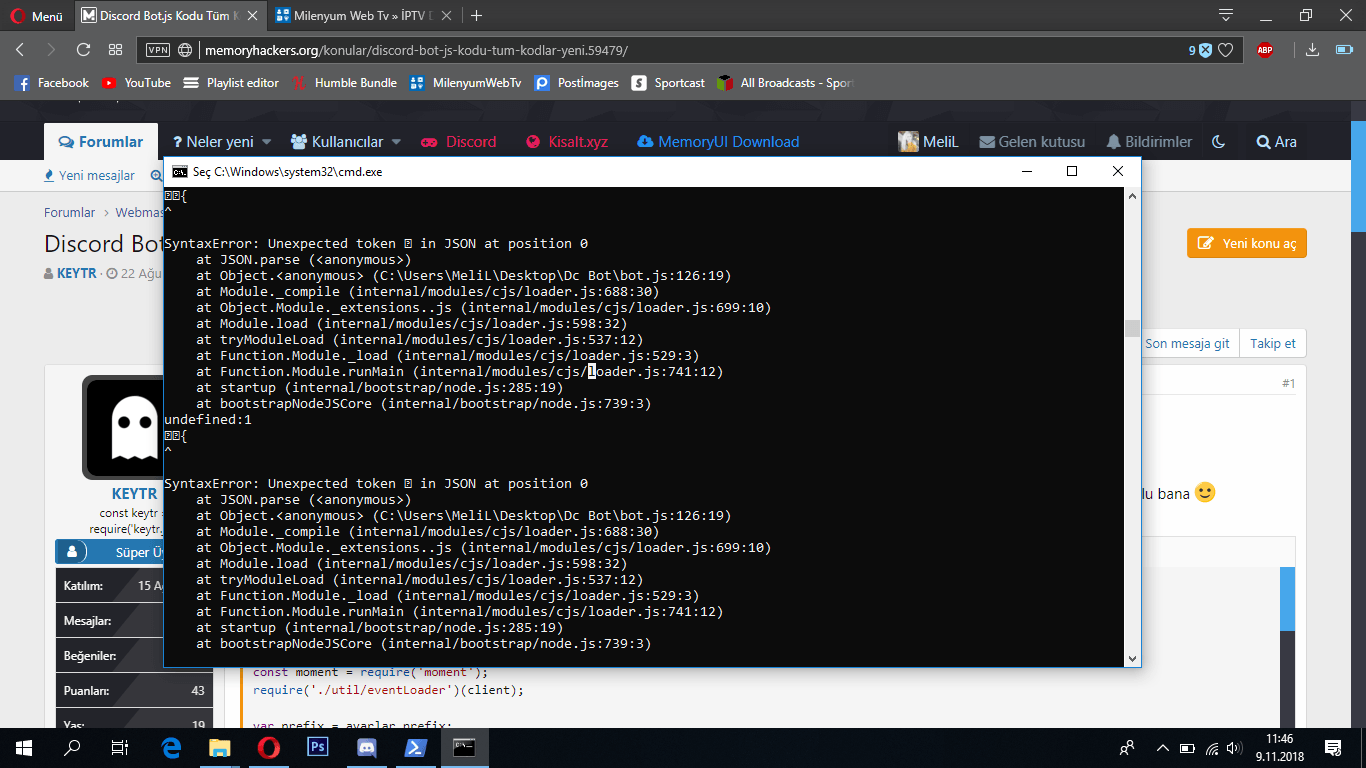Screen dimensions: 1366x768
Task: Switch to the Discord Bot.js Kodu tab
Action: click(168, 16)
